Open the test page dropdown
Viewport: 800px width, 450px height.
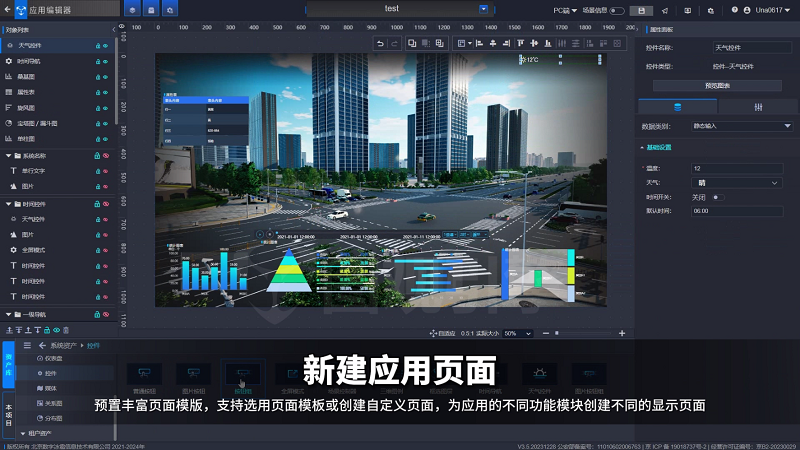click(483, 9)
